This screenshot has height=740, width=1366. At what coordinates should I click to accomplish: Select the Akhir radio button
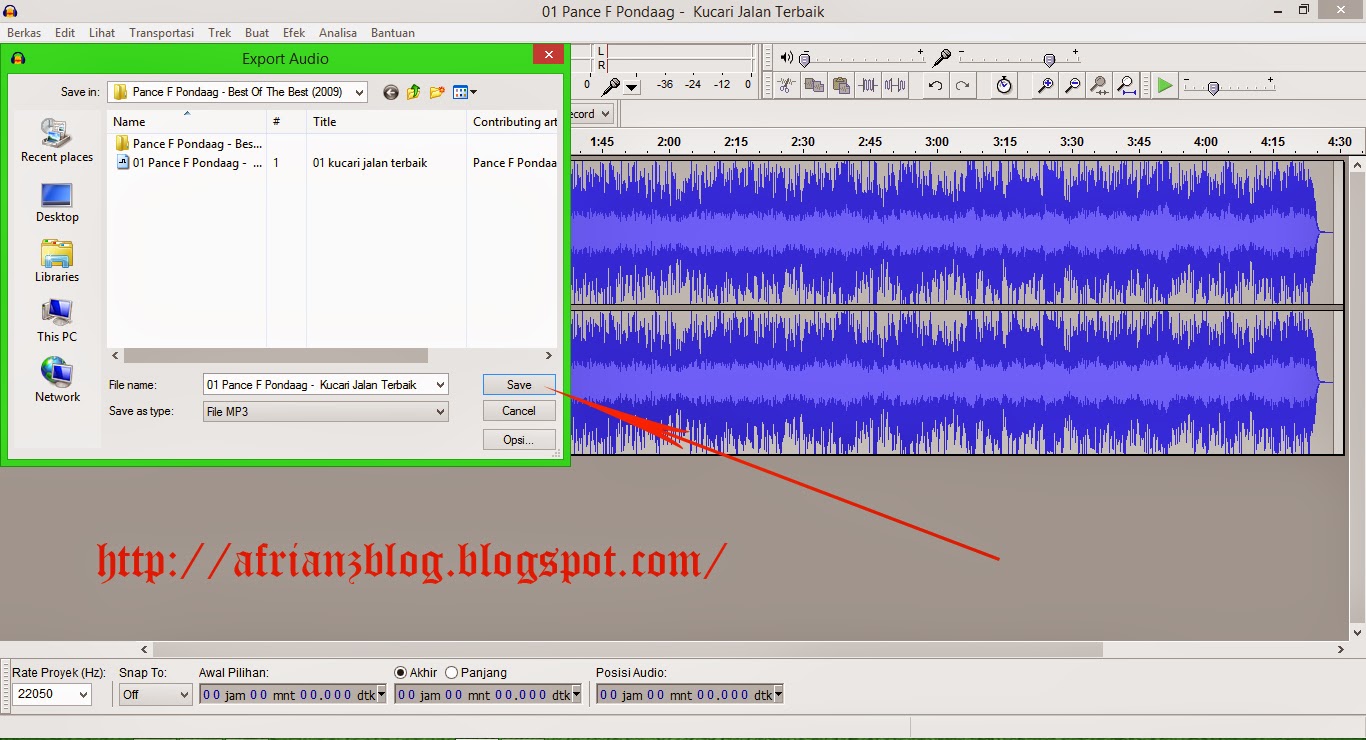coord(401,673)
